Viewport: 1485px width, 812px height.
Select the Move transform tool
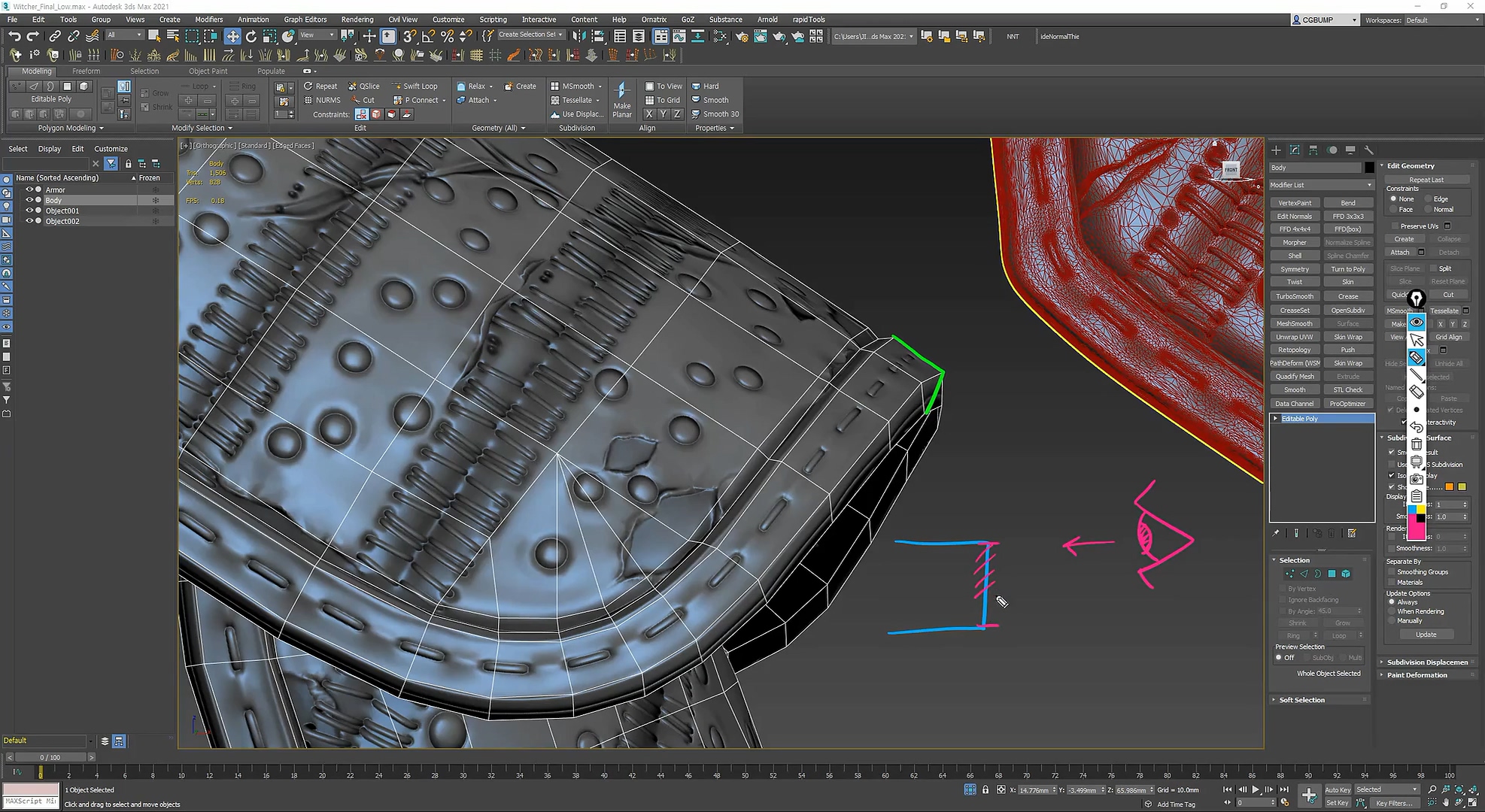[232, 36]
